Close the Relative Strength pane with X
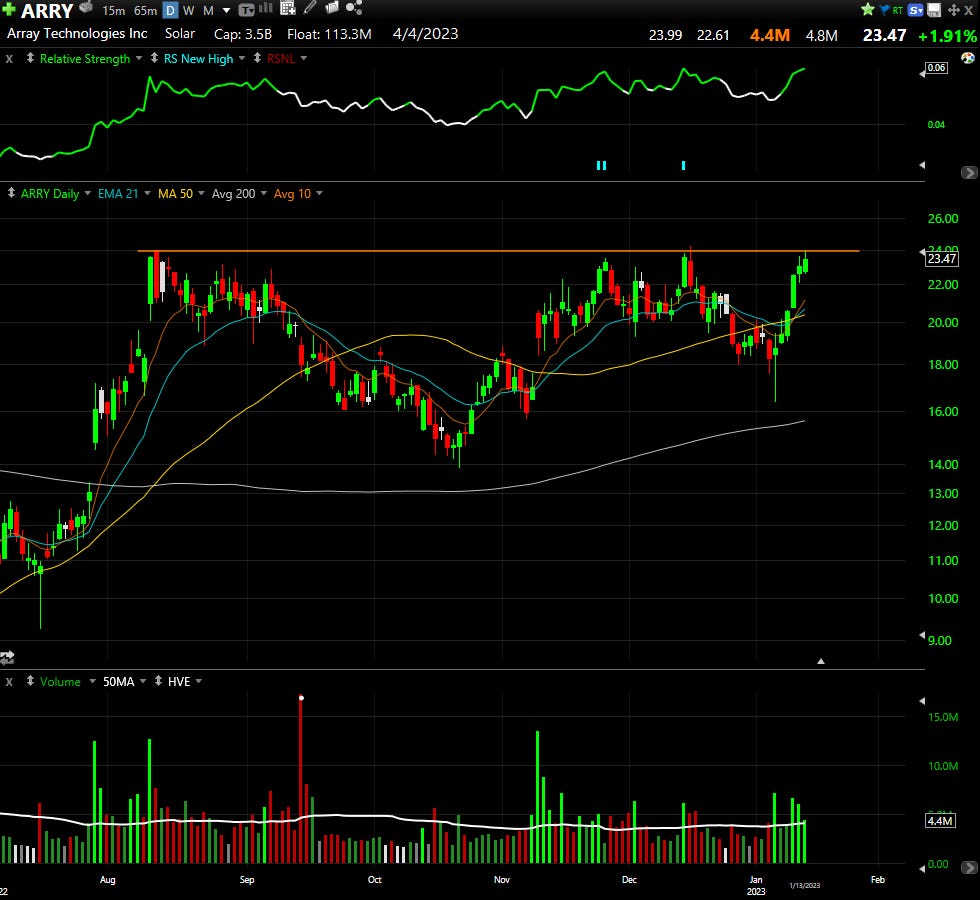This screenshot has width=980, height=900. (9, 59)
